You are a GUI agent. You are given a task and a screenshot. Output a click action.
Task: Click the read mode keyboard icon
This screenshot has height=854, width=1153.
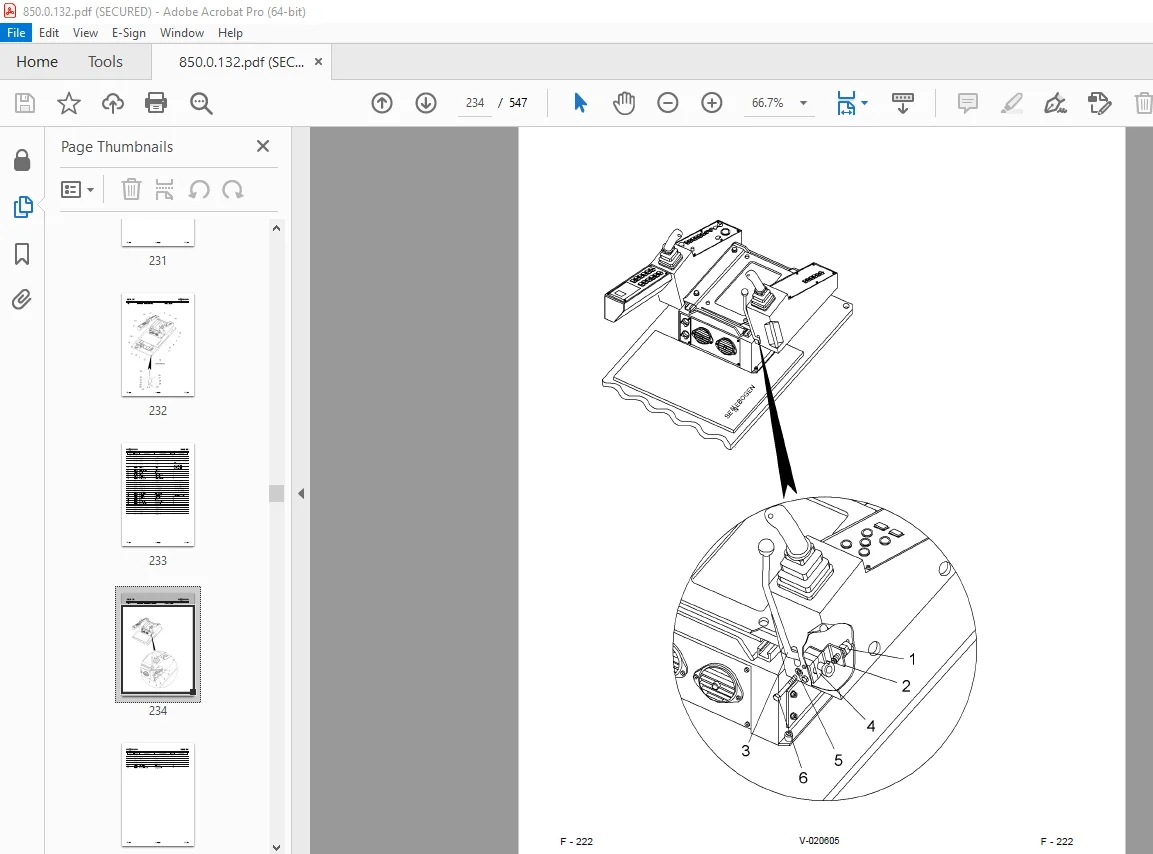pos(902,103)
